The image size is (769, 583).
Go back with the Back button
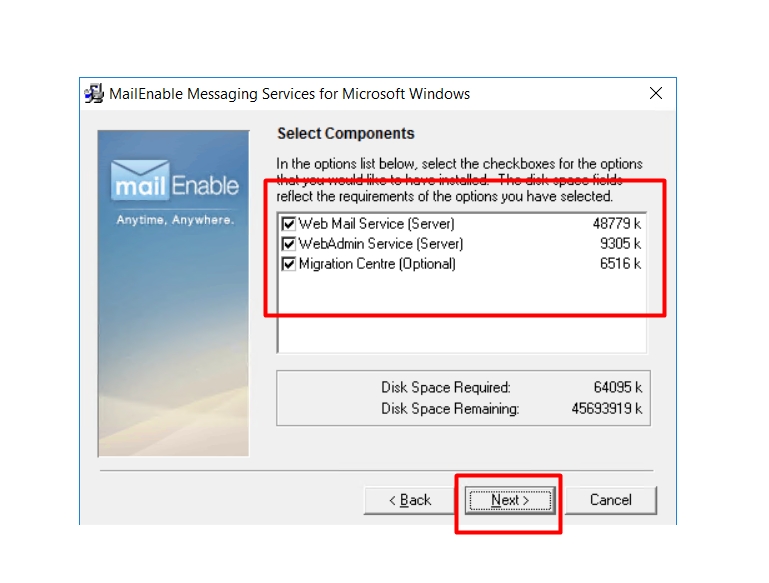(x=411, y=500)
